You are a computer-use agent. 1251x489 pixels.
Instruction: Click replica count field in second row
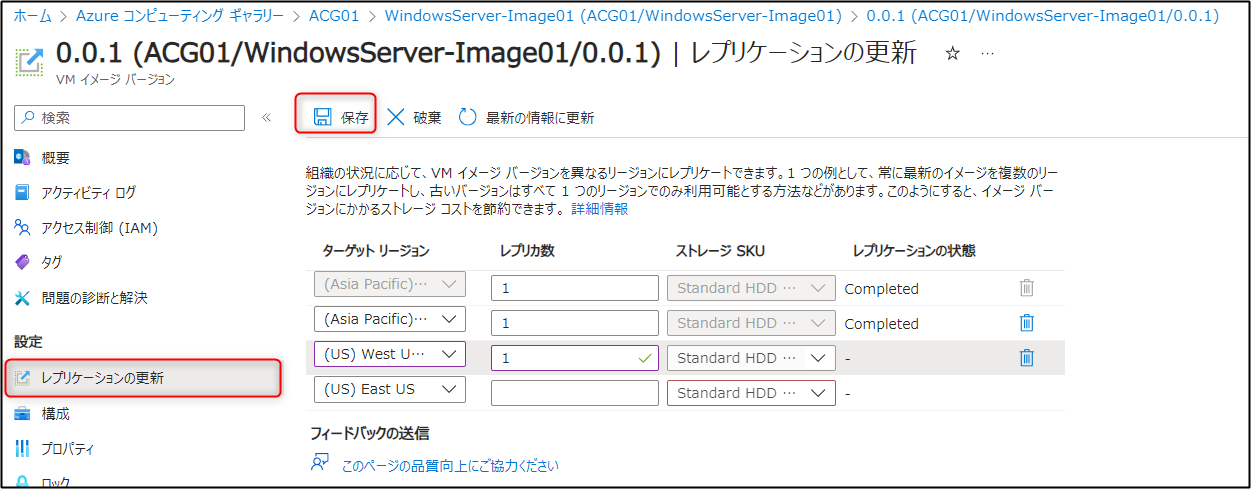tap(575, 323)
